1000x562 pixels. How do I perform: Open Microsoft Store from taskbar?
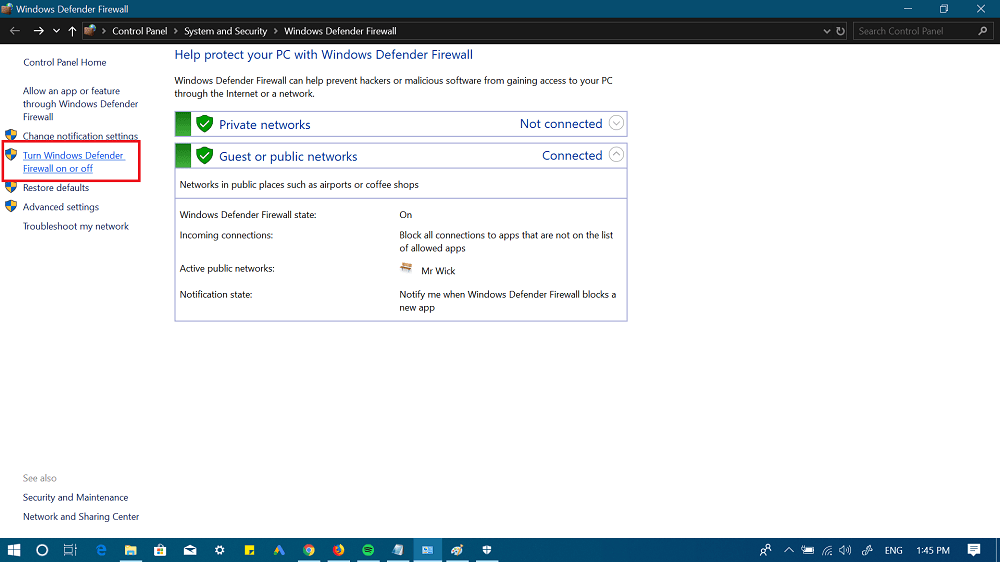pos(160,550)
